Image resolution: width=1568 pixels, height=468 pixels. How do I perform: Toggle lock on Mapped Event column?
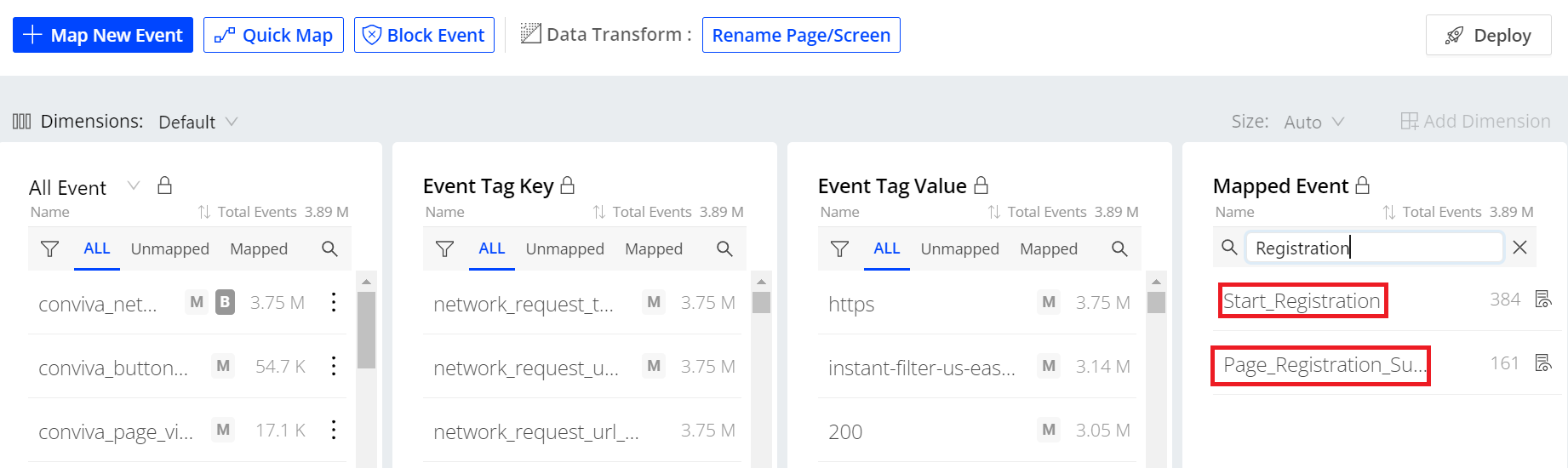(x=1363, y=185)
